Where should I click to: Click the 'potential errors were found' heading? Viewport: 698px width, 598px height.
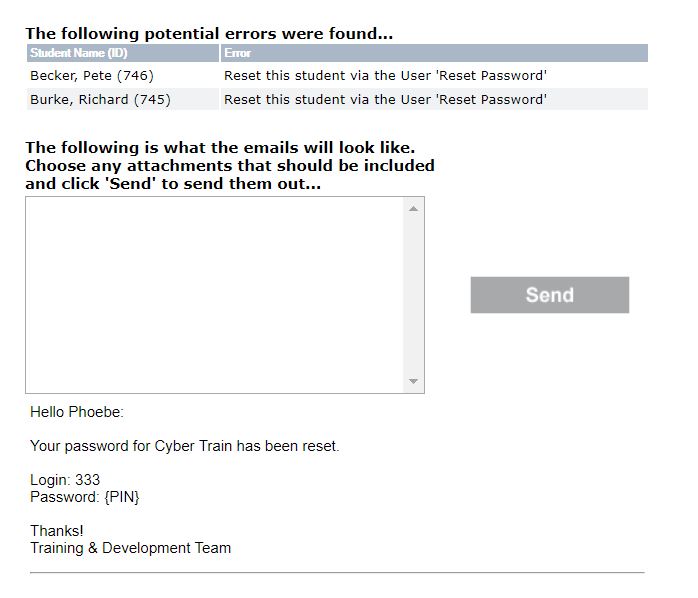209,34
